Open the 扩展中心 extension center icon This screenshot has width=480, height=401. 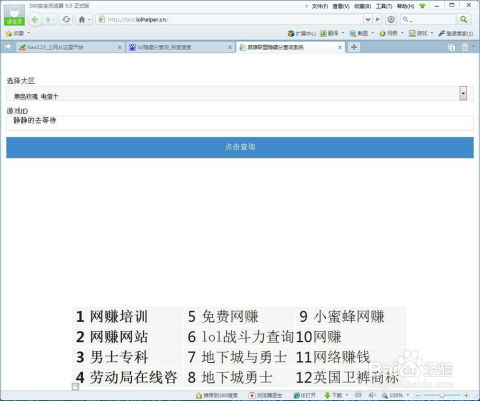coord(291,33)
